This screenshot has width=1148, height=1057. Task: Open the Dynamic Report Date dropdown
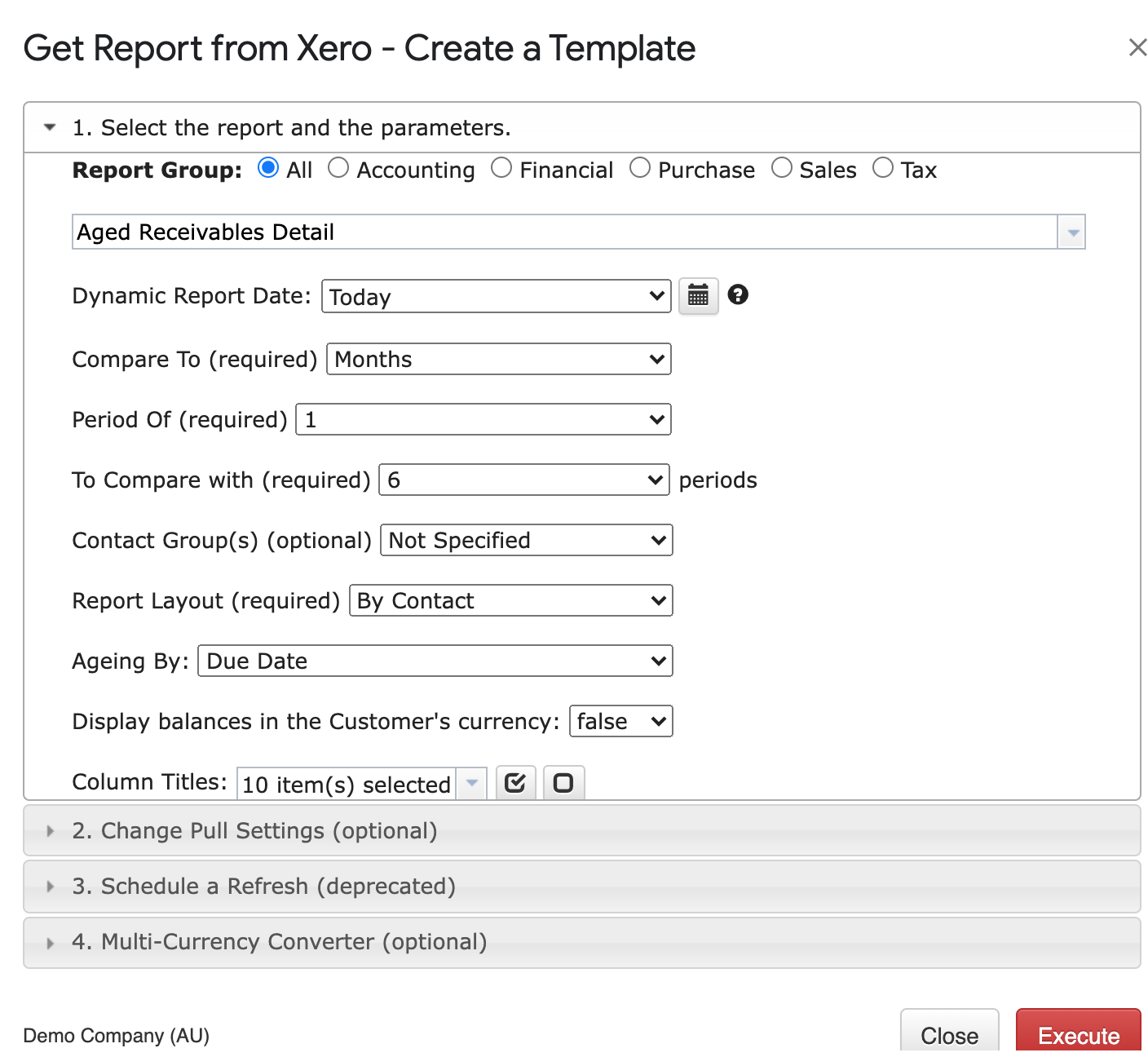[x=497, y=296]
